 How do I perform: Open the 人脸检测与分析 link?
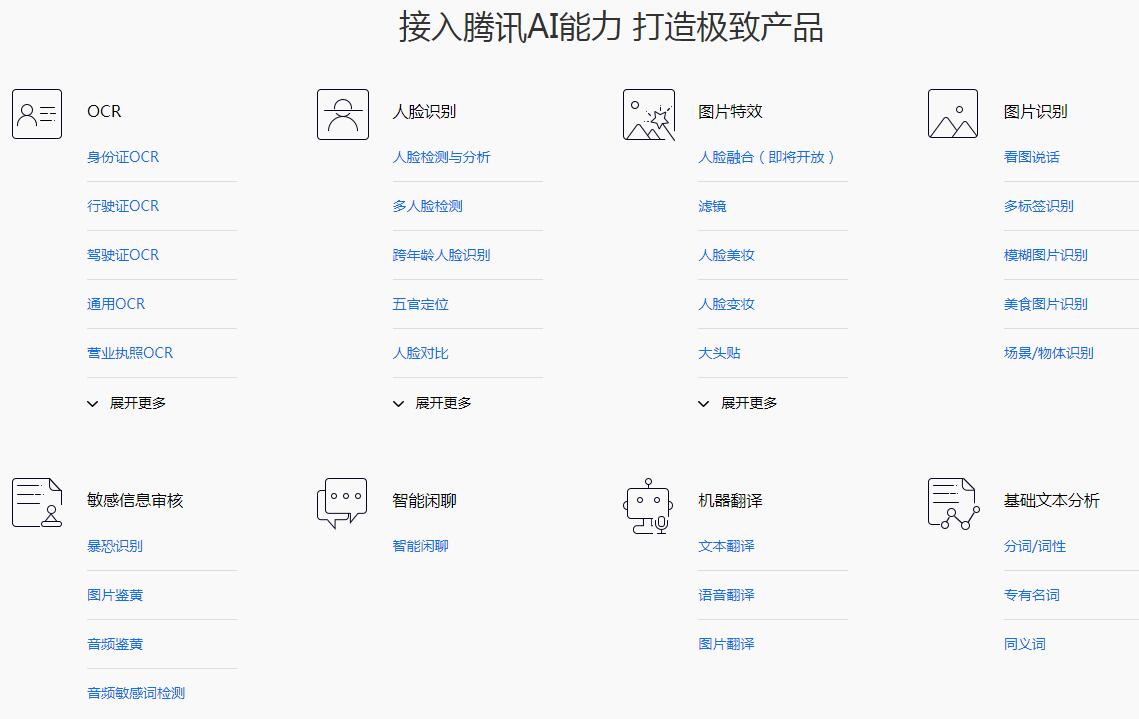(442, 157)
